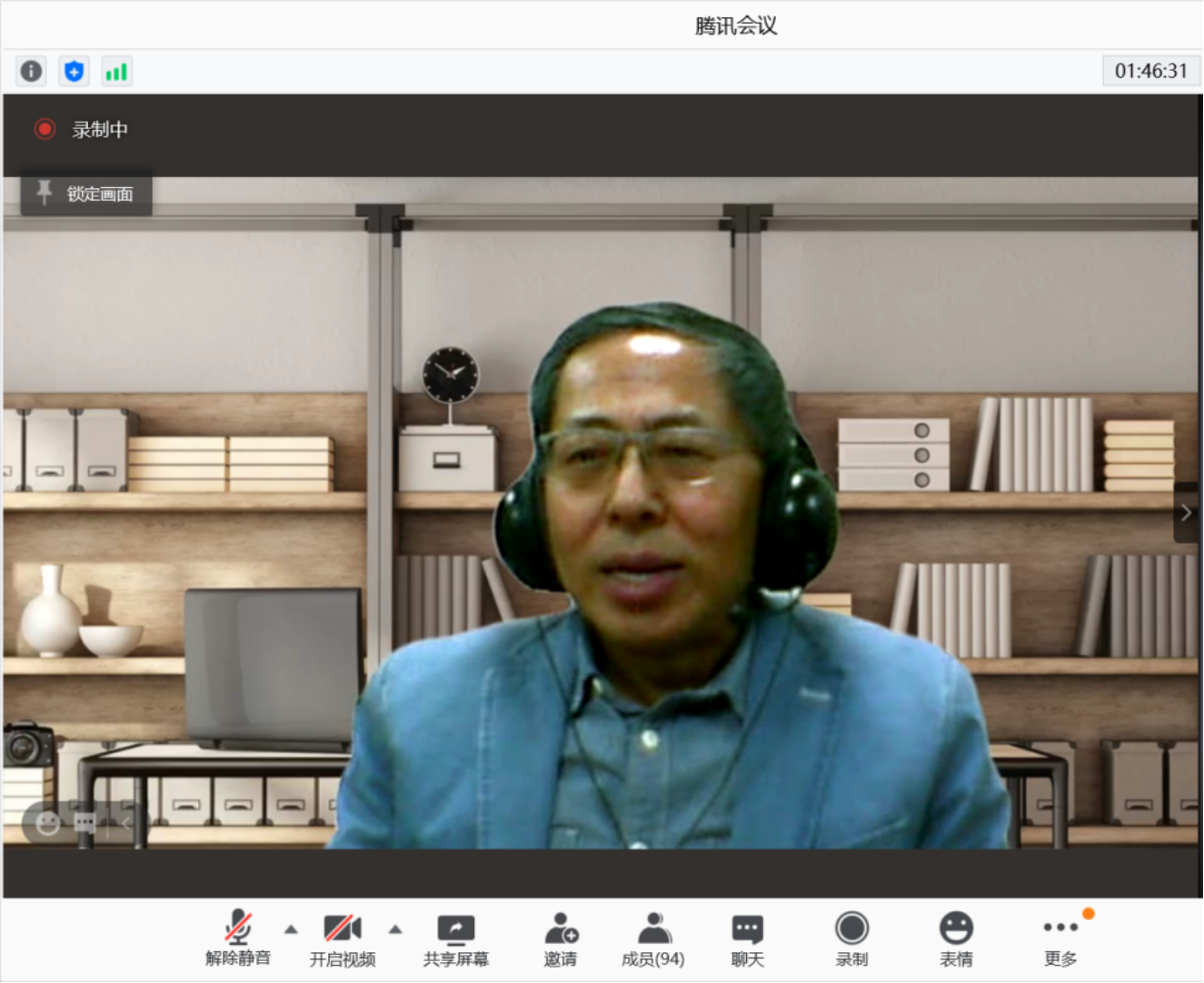Click the 锁定画面 pin button
Screen dimensions: 1204x983
(86, 194)
